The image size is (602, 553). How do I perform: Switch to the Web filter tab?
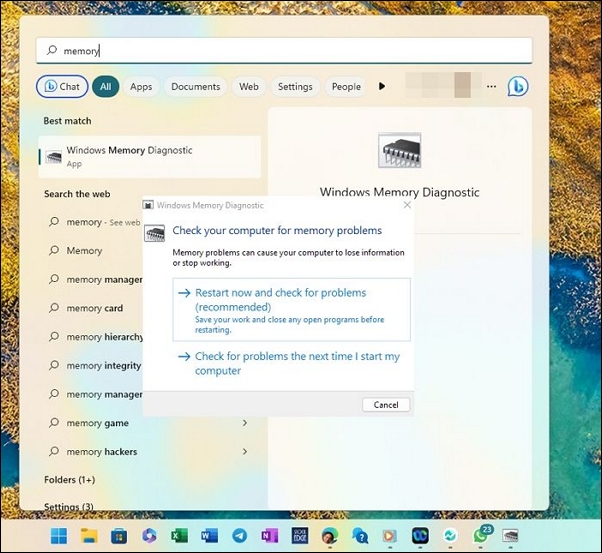click(x=249, y=87)
